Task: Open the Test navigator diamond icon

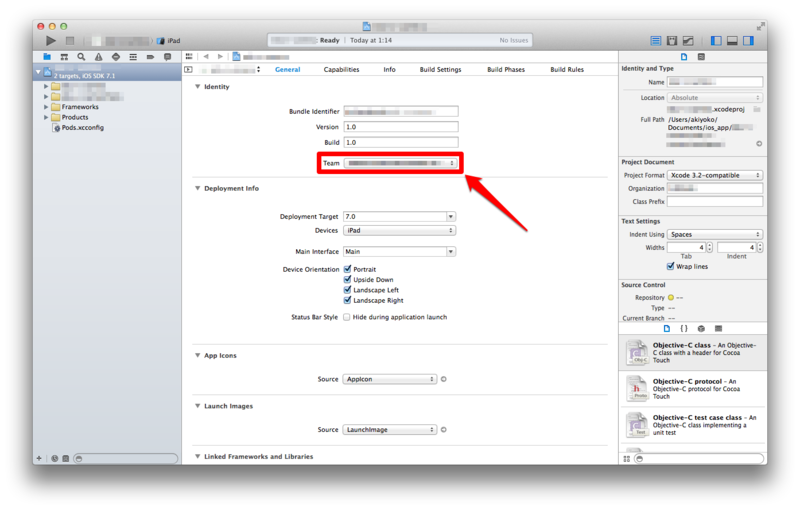Action: (116, 57)
